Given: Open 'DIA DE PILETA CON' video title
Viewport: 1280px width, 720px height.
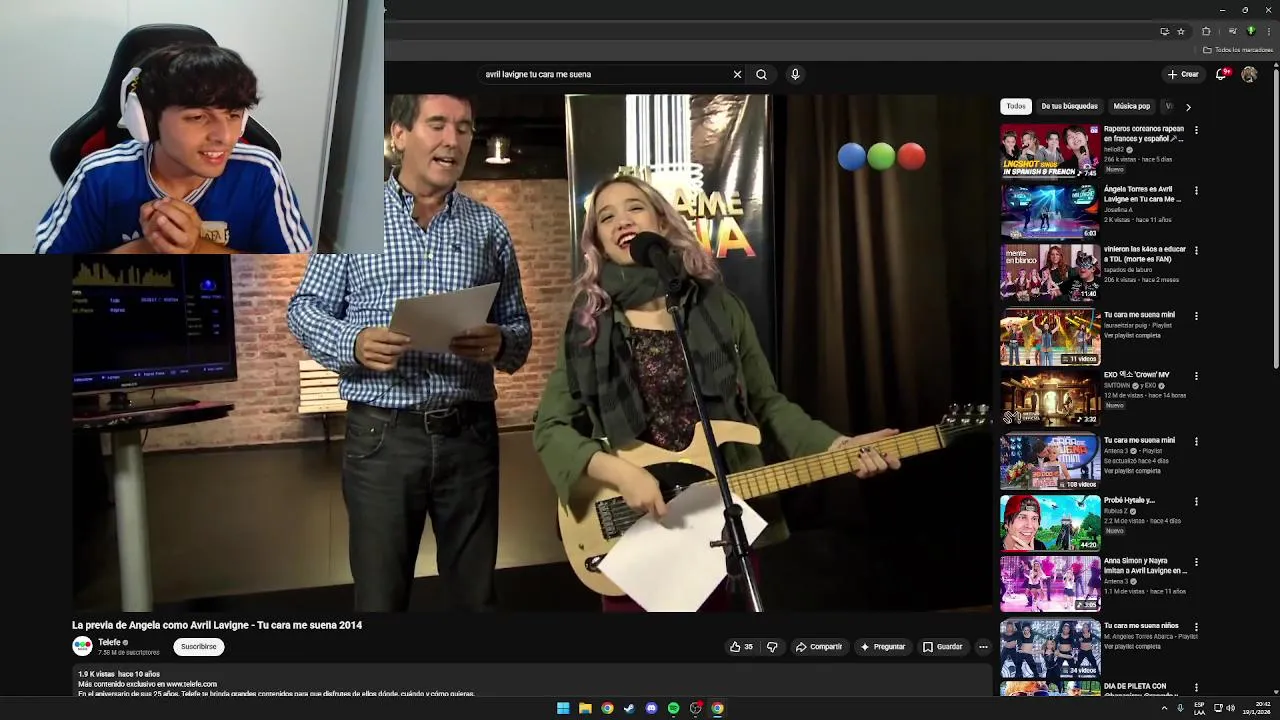Looking at the screenshot, I should [x=1135, y=687].
